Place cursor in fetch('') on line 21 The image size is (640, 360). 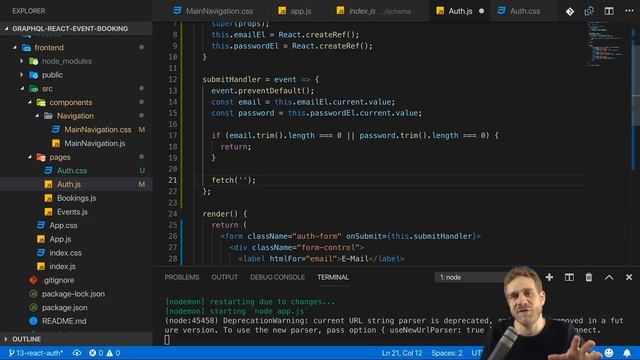point(233,180)
